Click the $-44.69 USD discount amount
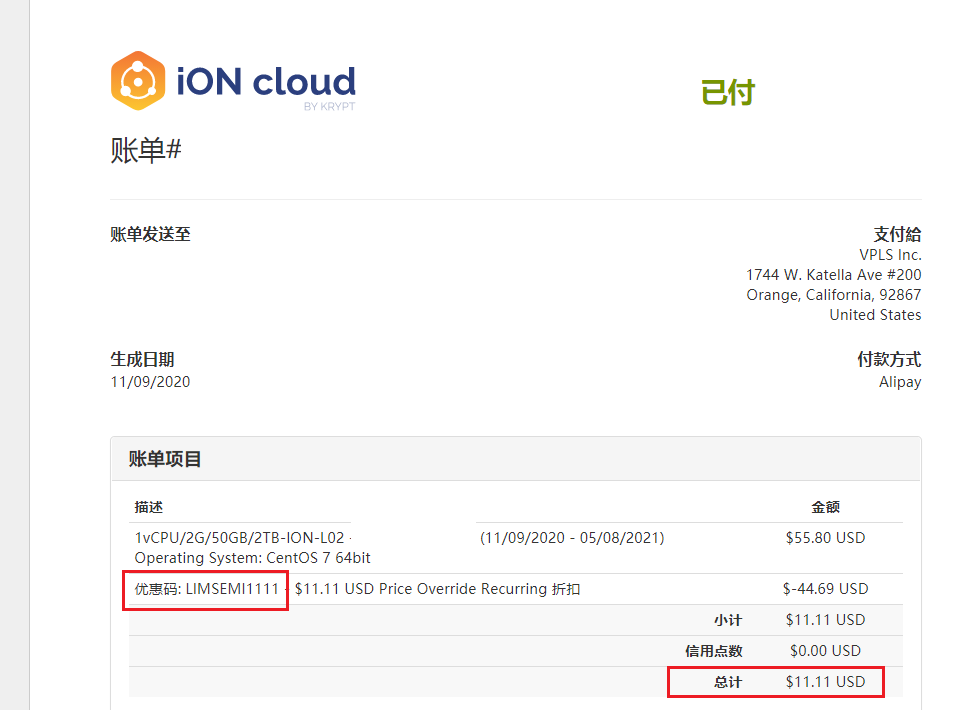 click(825, 589)
